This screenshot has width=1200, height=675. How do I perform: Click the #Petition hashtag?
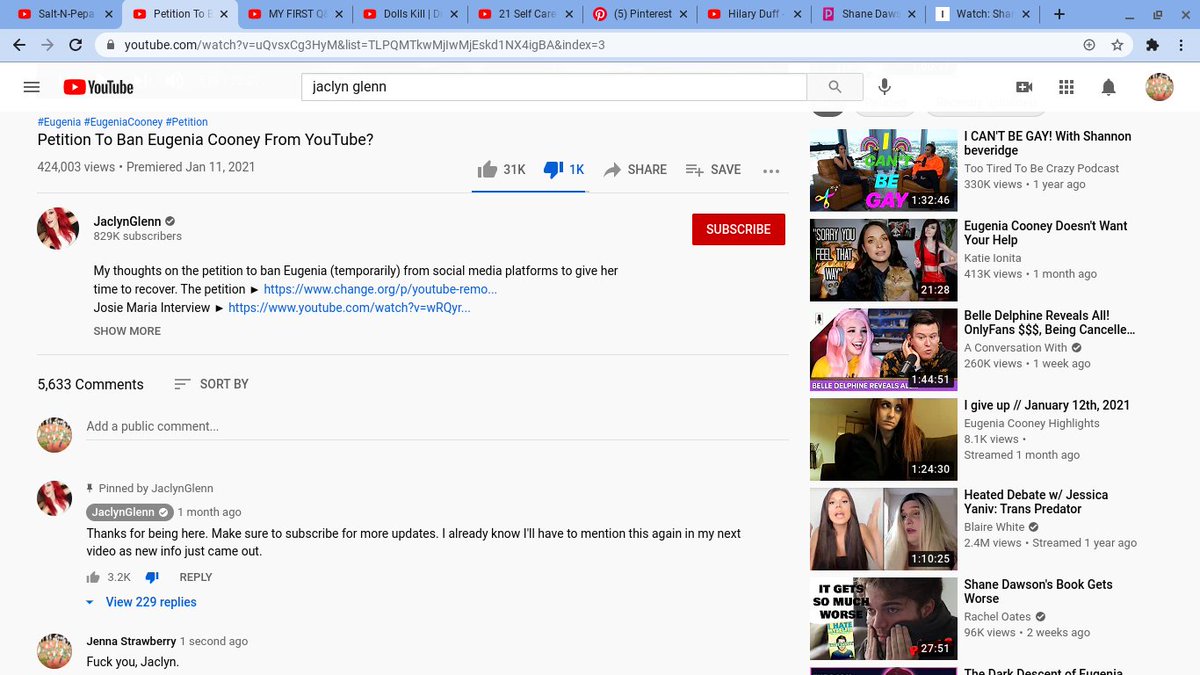tap(187, 122)
